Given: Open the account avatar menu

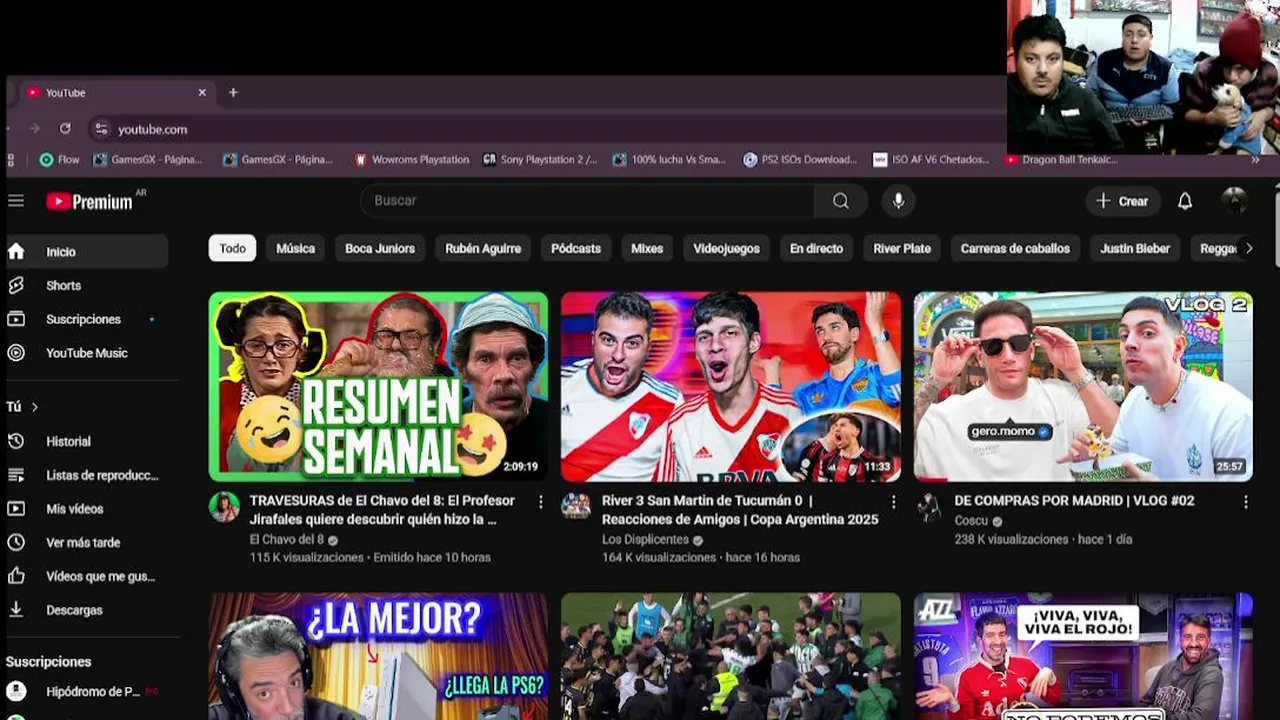Looking at the screenshot, I should pos(1234,201).
